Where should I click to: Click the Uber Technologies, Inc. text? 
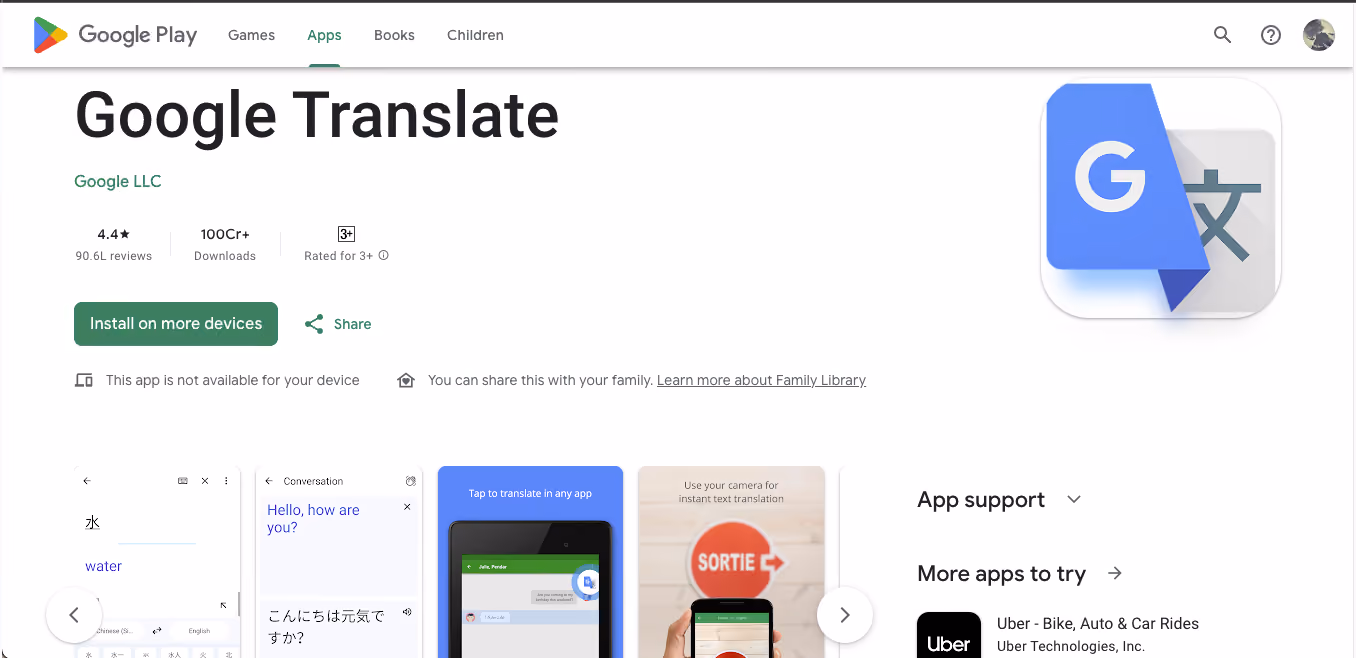coord(1071,646)
